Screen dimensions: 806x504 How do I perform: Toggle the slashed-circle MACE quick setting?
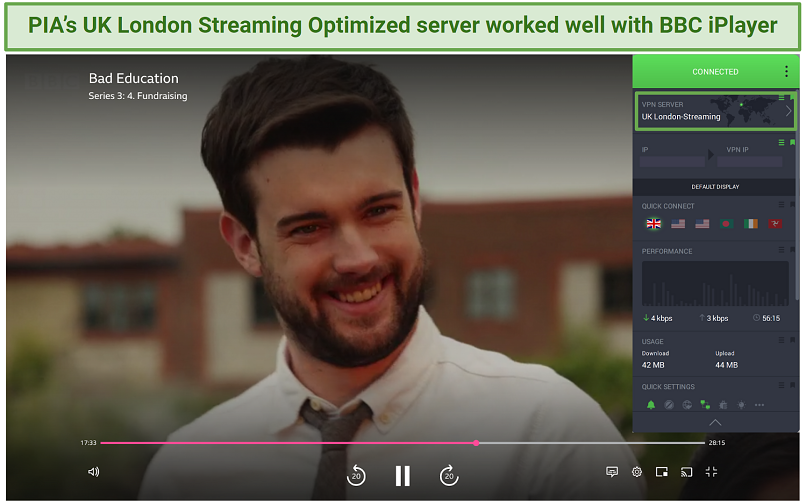(x=669, y=405)
